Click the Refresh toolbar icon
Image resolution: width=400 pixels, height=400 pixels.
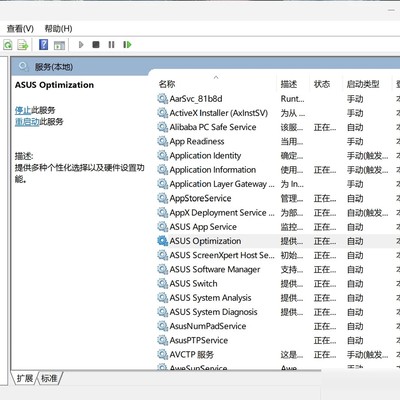(x=7, y=45)
